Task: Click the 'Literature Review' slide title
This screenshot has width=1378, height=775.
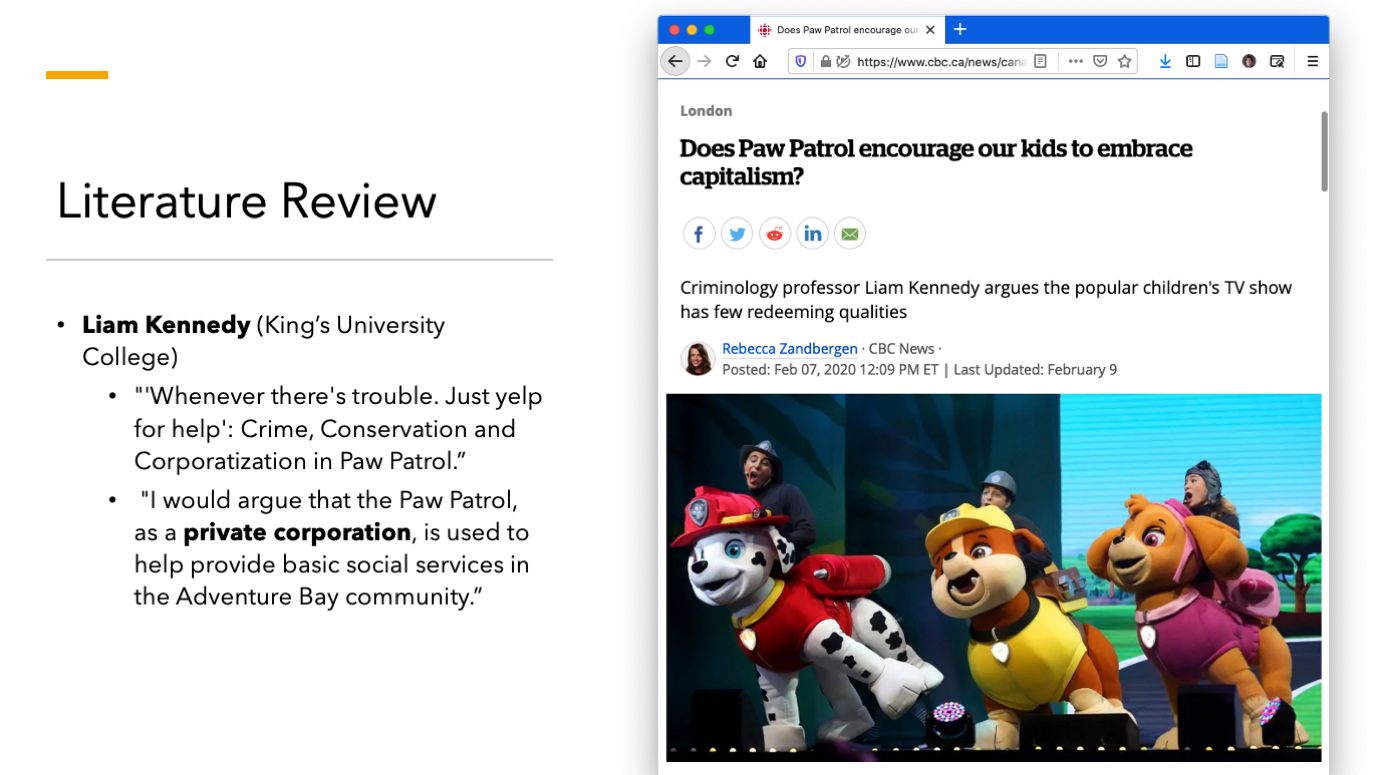Action: (246, 201)
